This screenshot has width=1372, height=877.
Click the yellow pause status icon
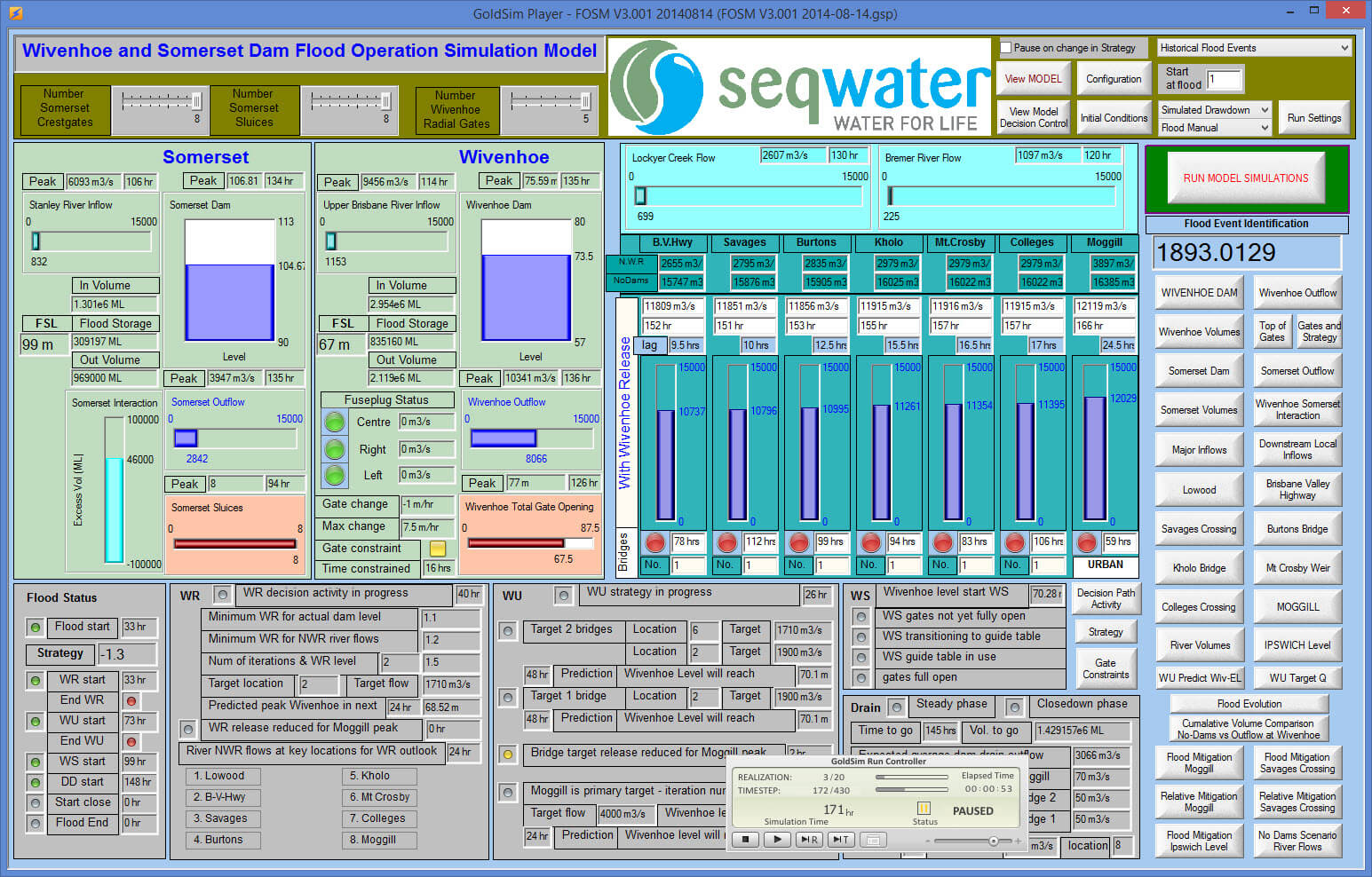pyautogui.click(x=924, y=808)
